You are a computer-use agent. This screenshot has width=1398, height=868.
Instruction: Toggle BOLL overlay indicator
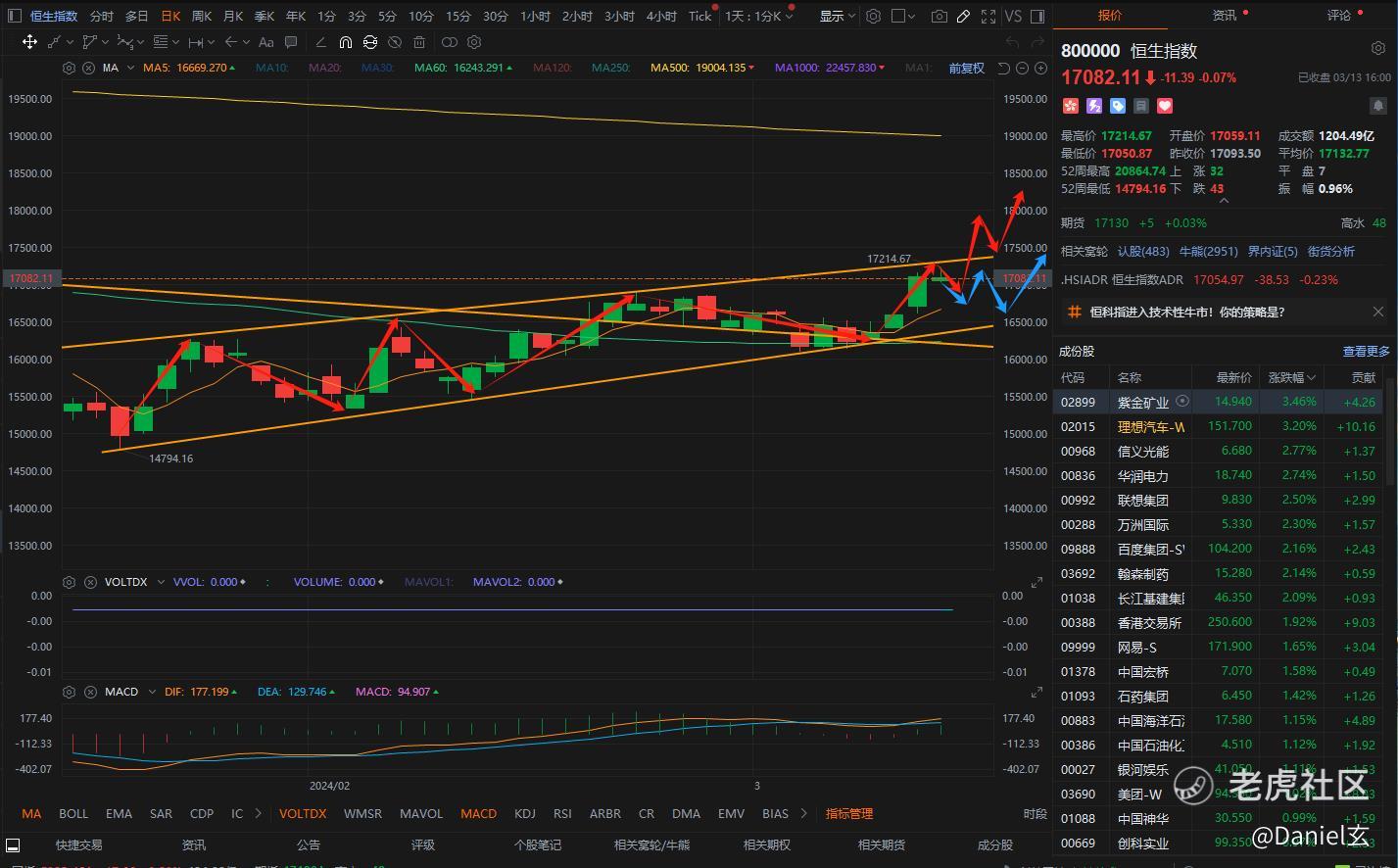tap(73, 813)
